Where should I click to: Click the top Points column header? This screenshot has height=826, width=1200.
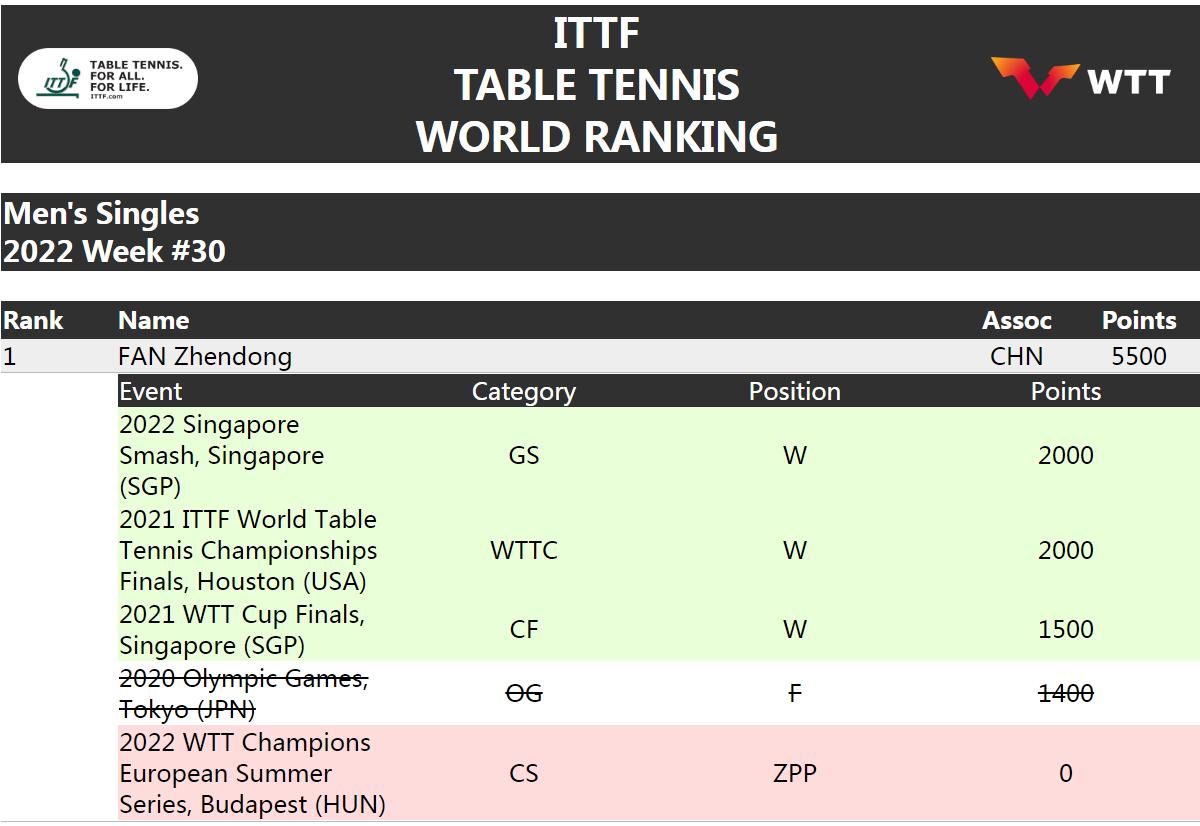tap(1138, 320)
